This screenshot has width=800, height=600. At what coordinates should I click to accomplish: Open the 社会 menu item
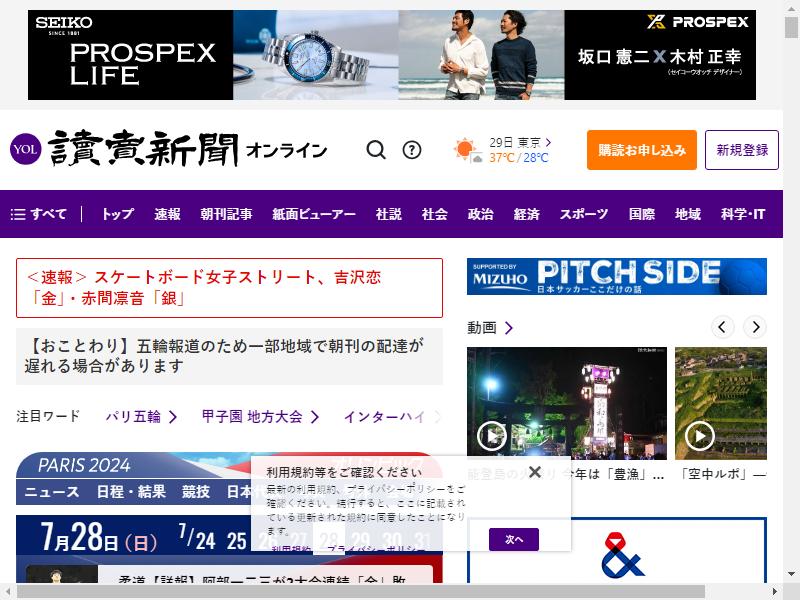pyautogui.click(x=435, y=214)
